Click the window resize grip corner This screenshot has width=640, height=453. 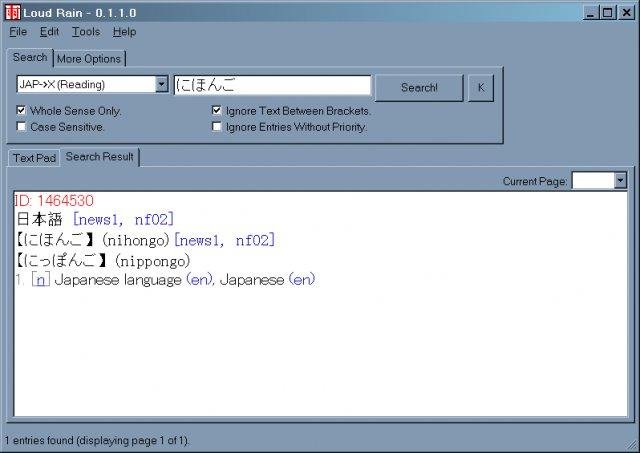(x=633, y=446)
